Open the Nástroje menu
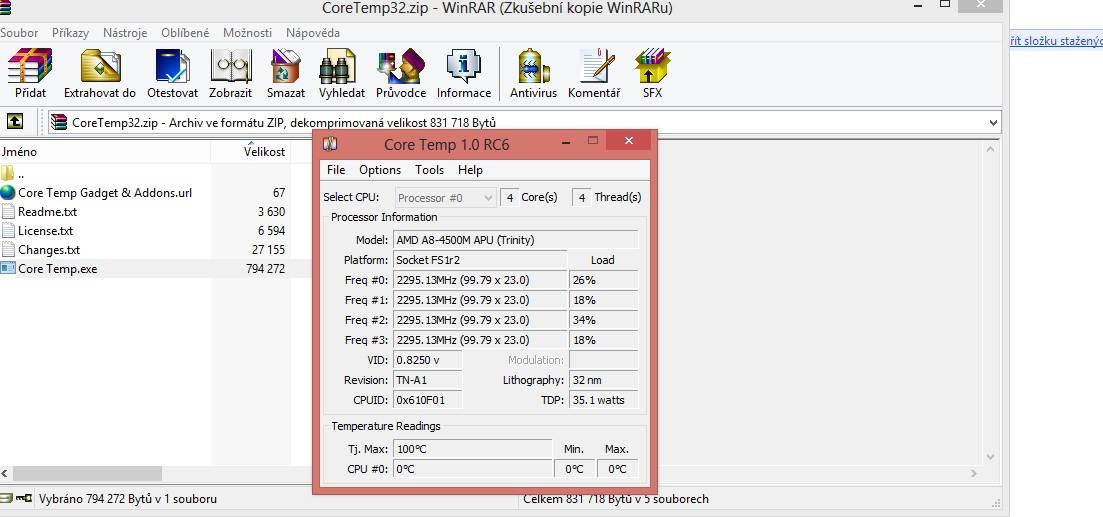Screen dimensions: 1103x517 click(x=125, y=32)
